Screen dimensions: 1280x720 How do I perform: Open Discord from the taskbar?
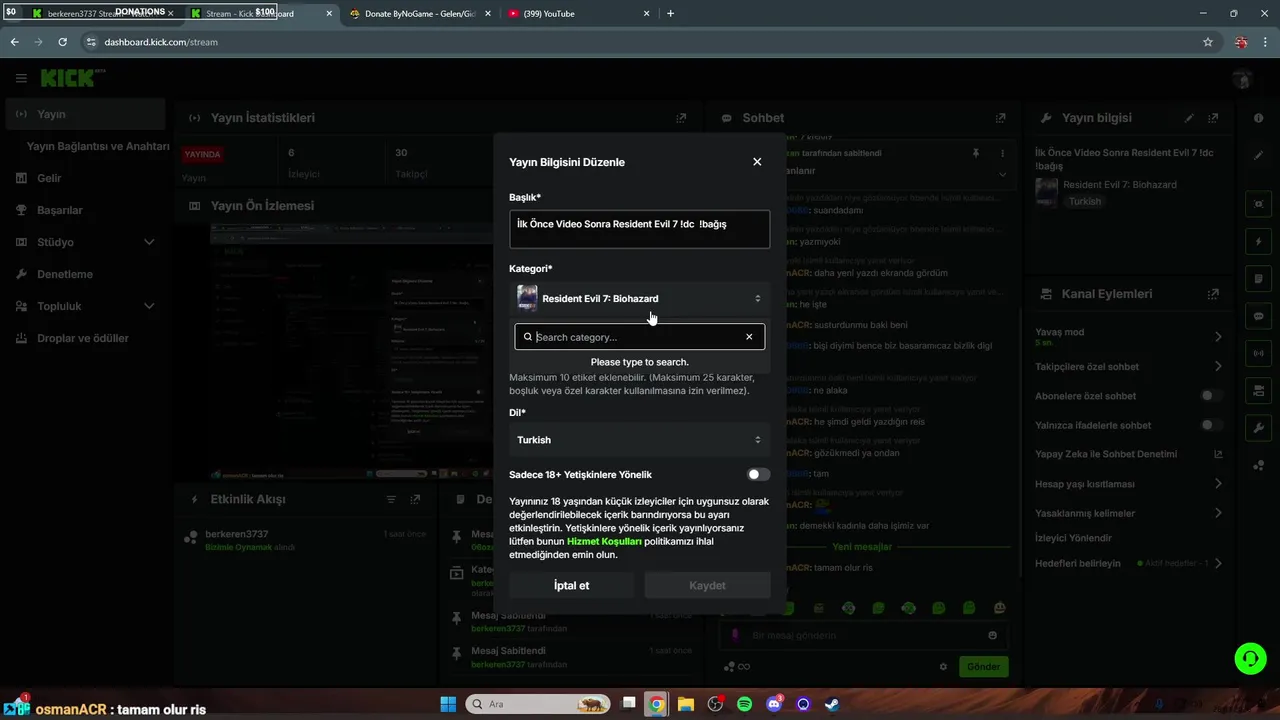point(773,704)
